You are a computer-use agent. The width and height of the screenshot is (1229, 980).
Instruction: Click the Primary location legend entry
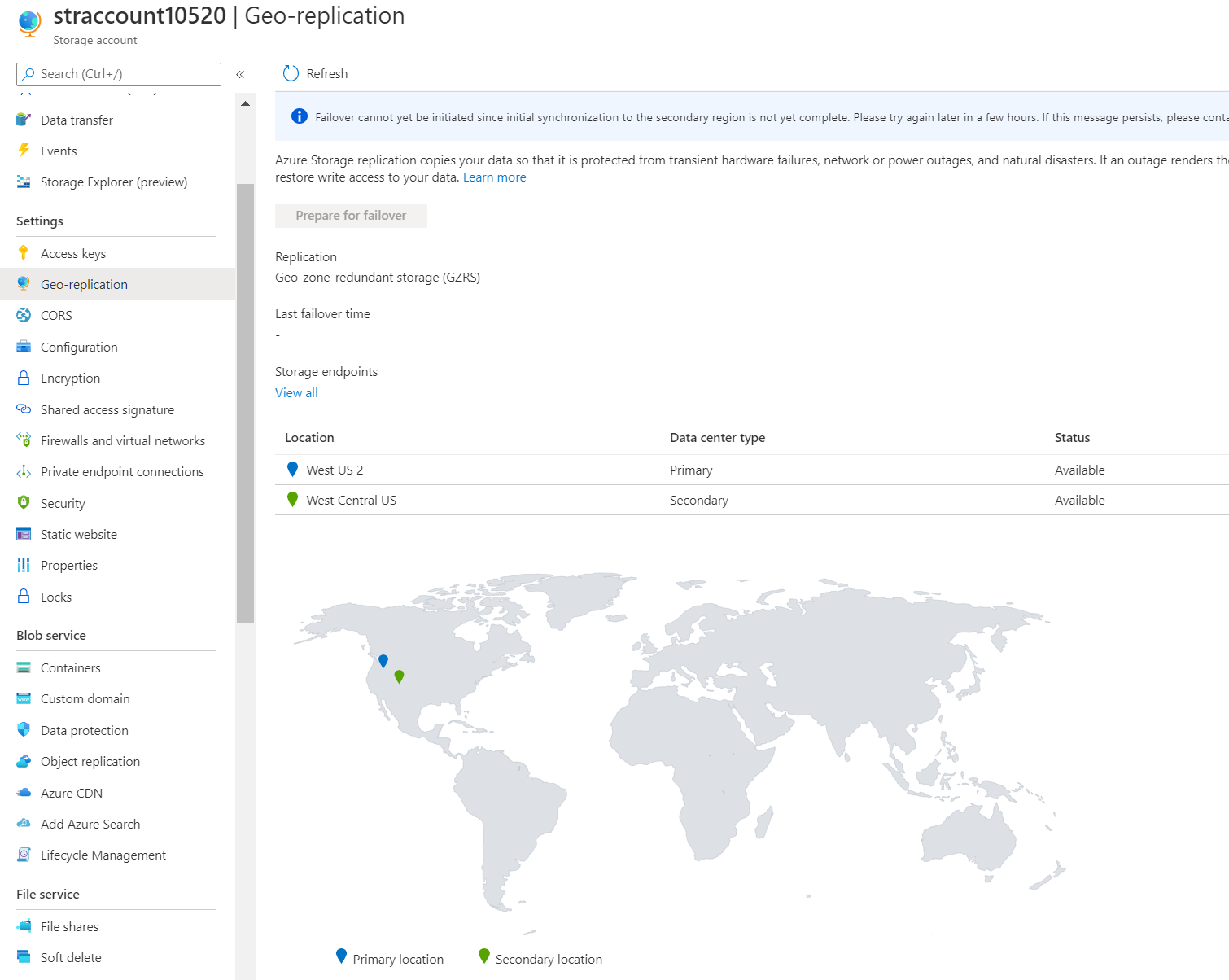click(390, 958)
